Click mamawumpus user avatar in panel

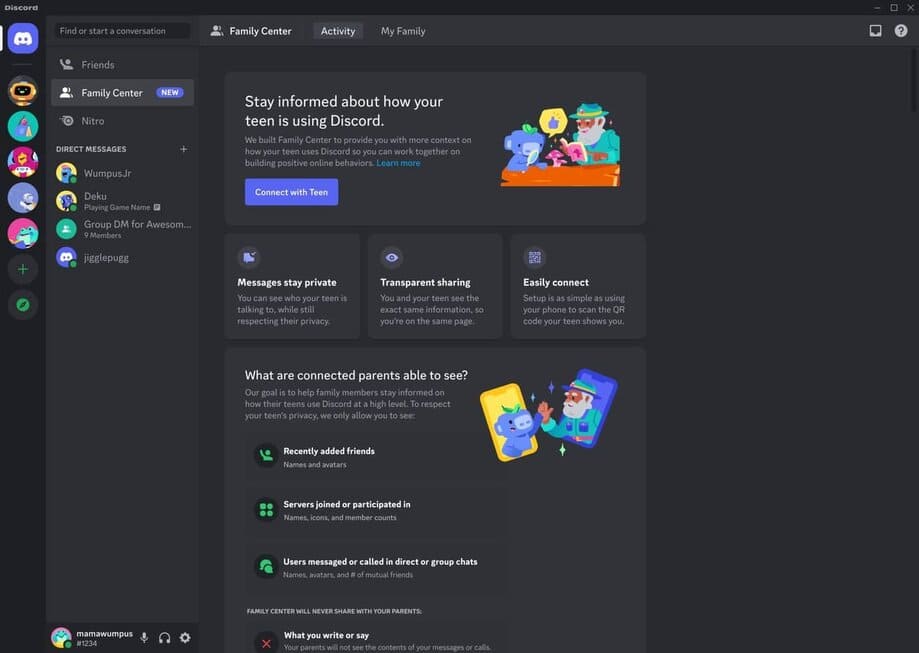[62, 637]
